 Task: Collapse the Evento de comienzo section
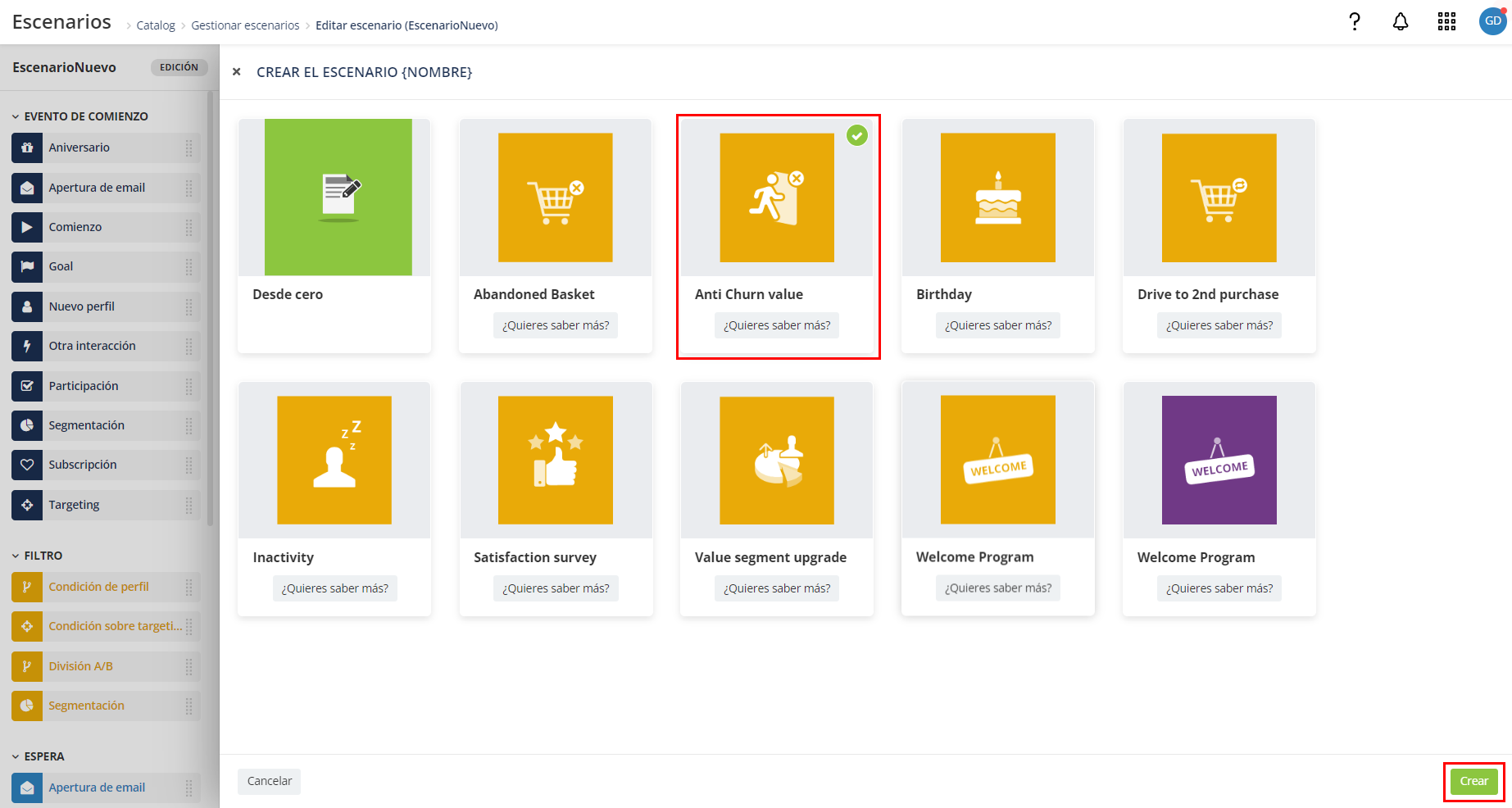tap(16, 116)
